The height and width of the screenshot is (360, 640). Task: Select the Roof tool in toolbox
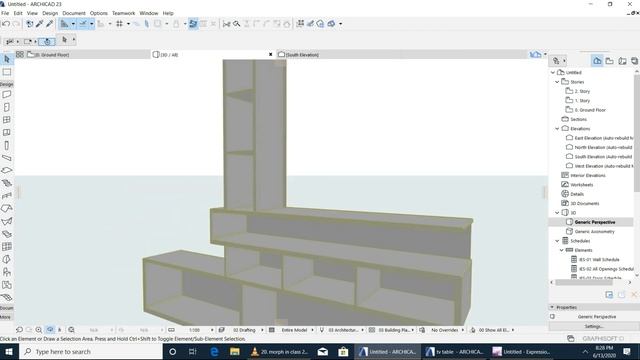tap(7, 209)
